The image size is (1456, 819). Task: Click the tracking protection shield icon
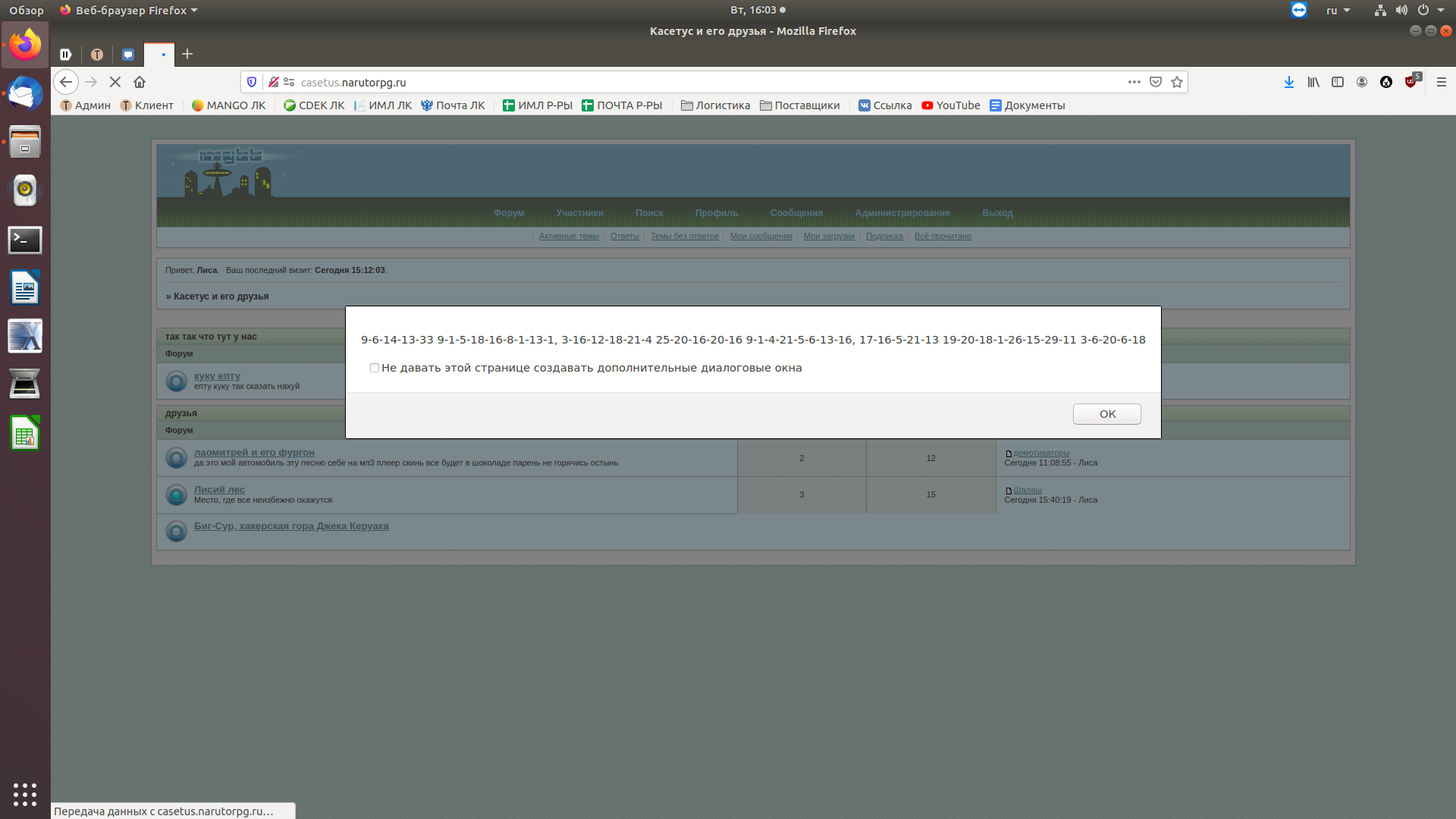(x=253, y=82)
